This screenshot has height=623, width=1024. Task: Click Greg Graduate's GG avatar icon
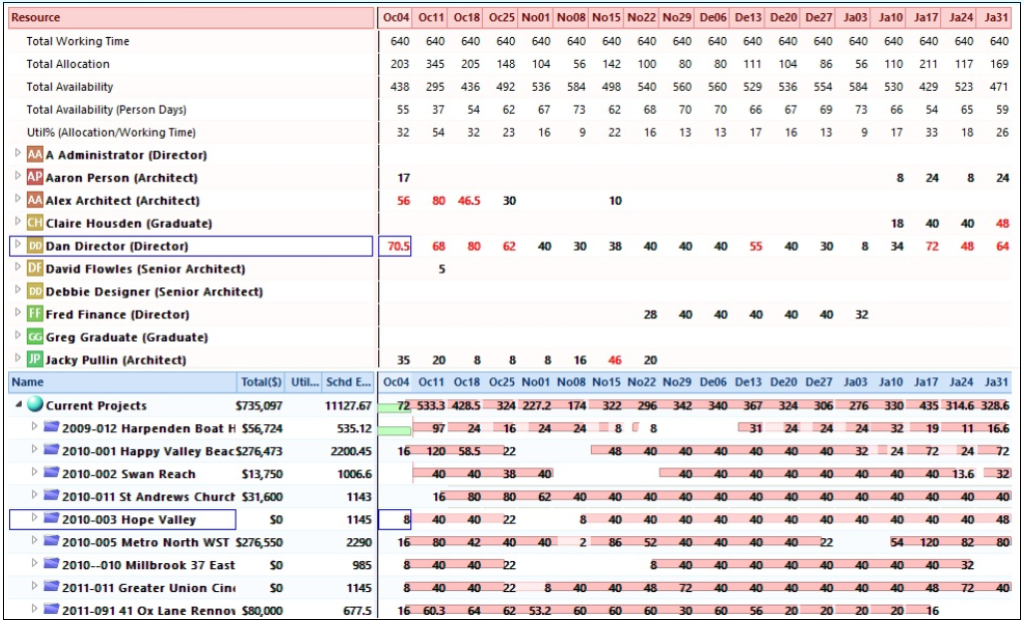click(35, 337)
